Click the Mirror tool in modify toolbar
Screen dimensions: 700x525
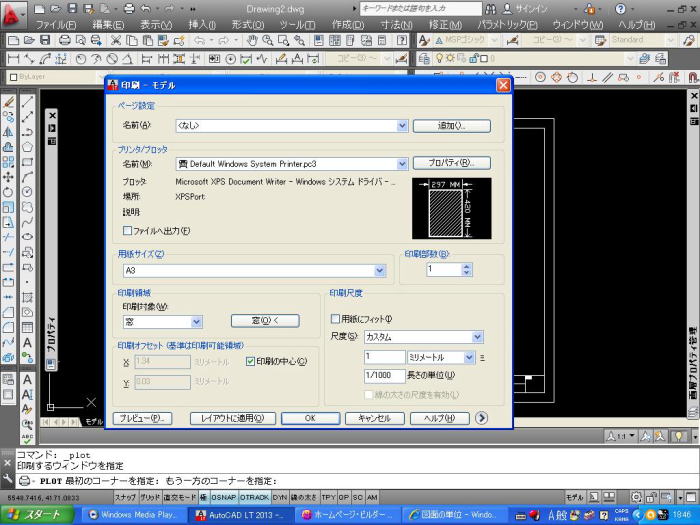(8, 132)
